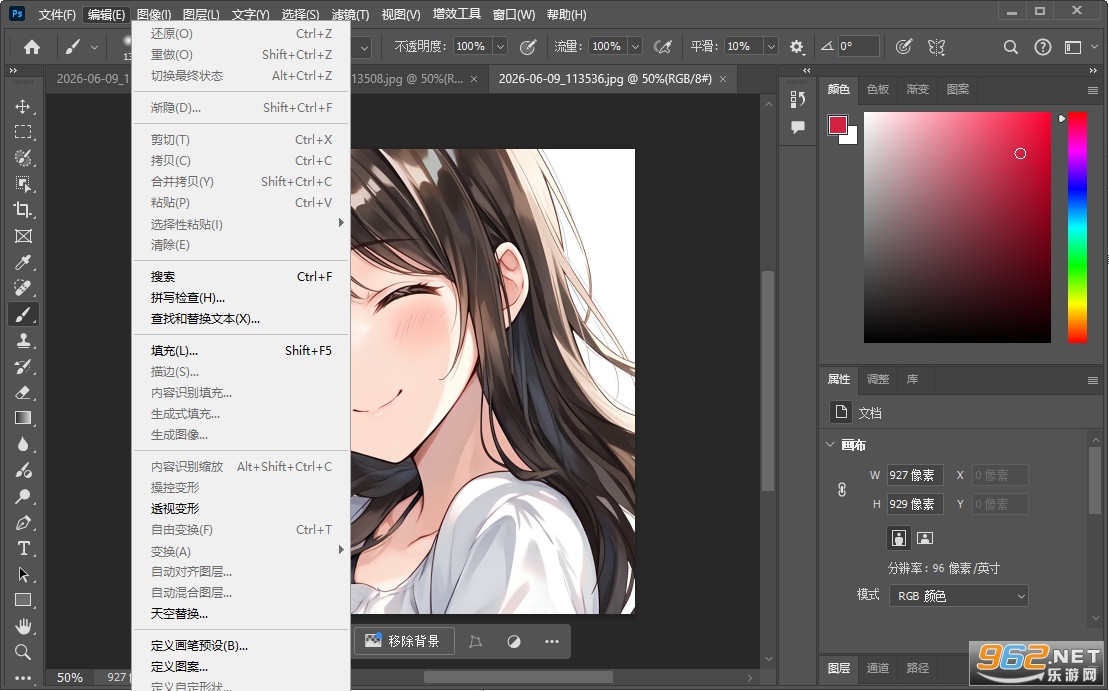Toggle the width-height link chain
Image resolution: width=1109 pixels, height=691 pixels.
click(x=842, y=489)
